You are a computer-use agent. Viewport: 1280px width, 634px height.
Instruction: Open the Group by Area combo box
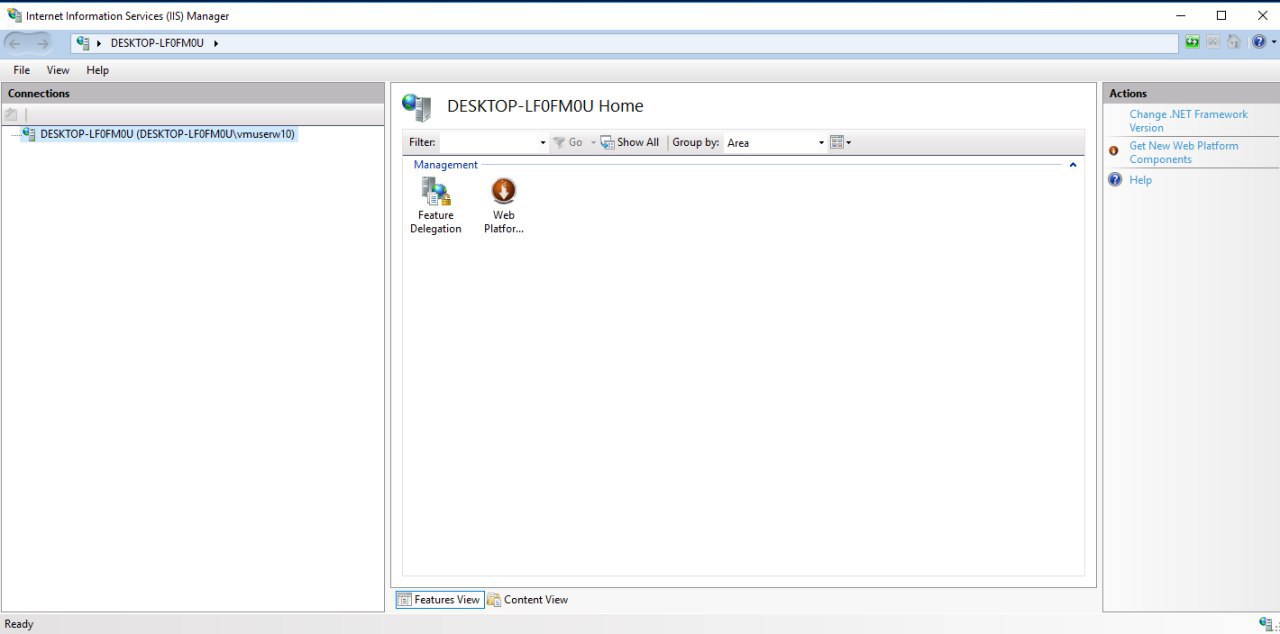tap(775, 143)
